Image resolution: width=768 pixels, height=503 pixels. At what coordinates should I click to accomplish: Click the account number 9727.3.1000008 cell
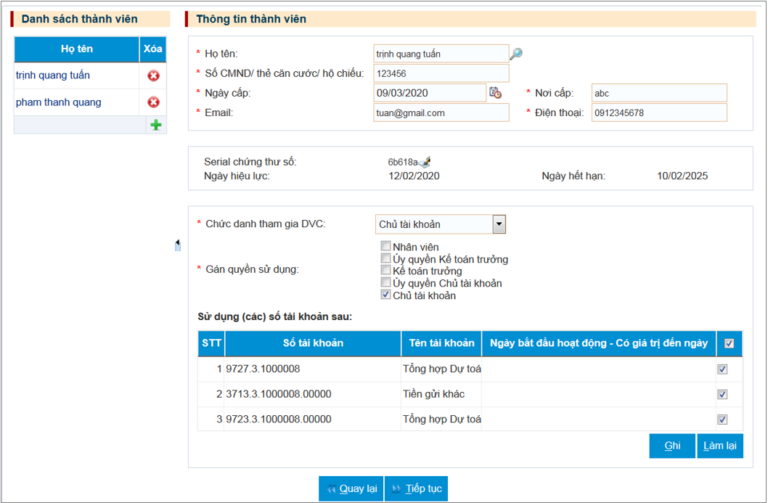313,369
